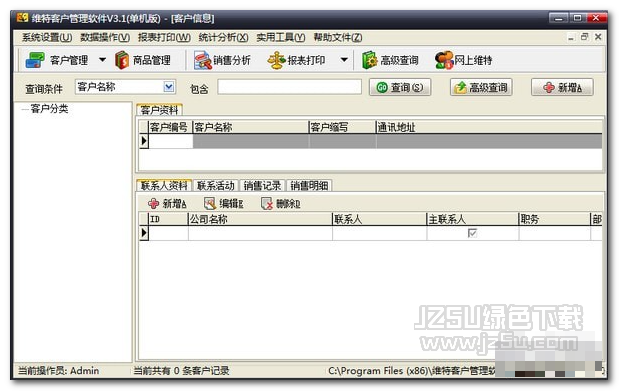
Task: Close the inner 客户信息 child window
Action: pyautogui.click(x=598, y=37)
